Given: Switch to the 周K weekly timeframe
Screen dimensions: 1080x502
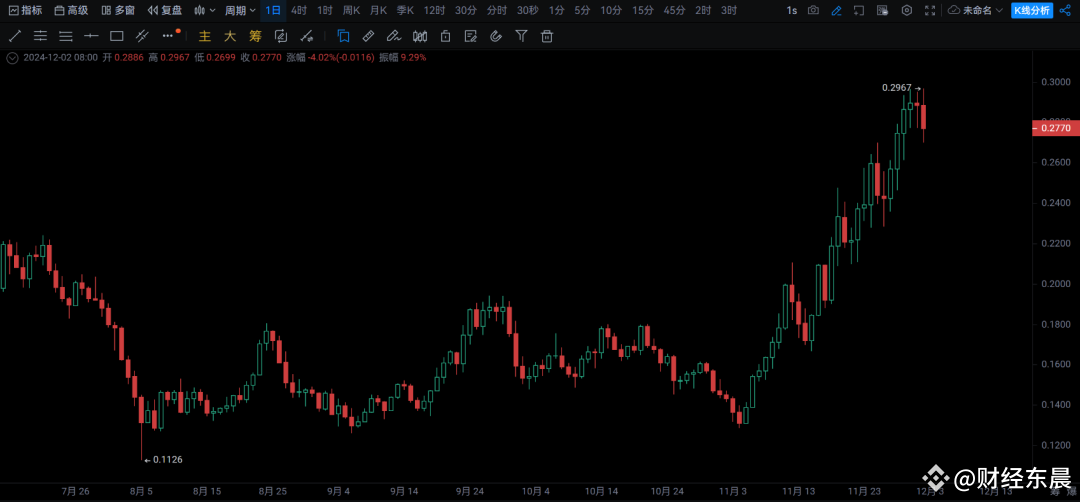Looking at the screenshot, I should pyautogui.click(x=351, y=10).
